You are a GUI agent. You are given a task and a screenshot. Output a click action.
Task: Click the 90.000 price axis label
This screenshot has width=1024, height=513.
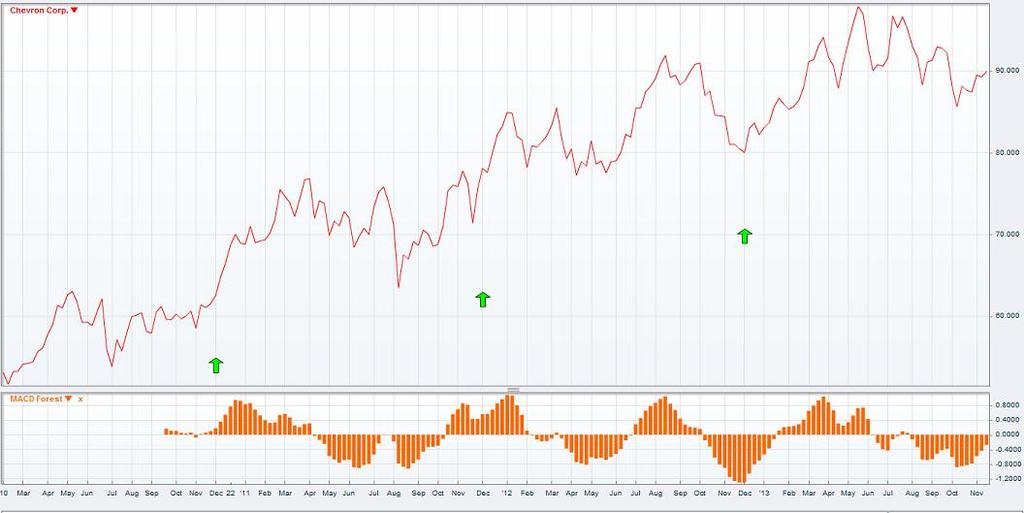click(x=1006, y=71)
